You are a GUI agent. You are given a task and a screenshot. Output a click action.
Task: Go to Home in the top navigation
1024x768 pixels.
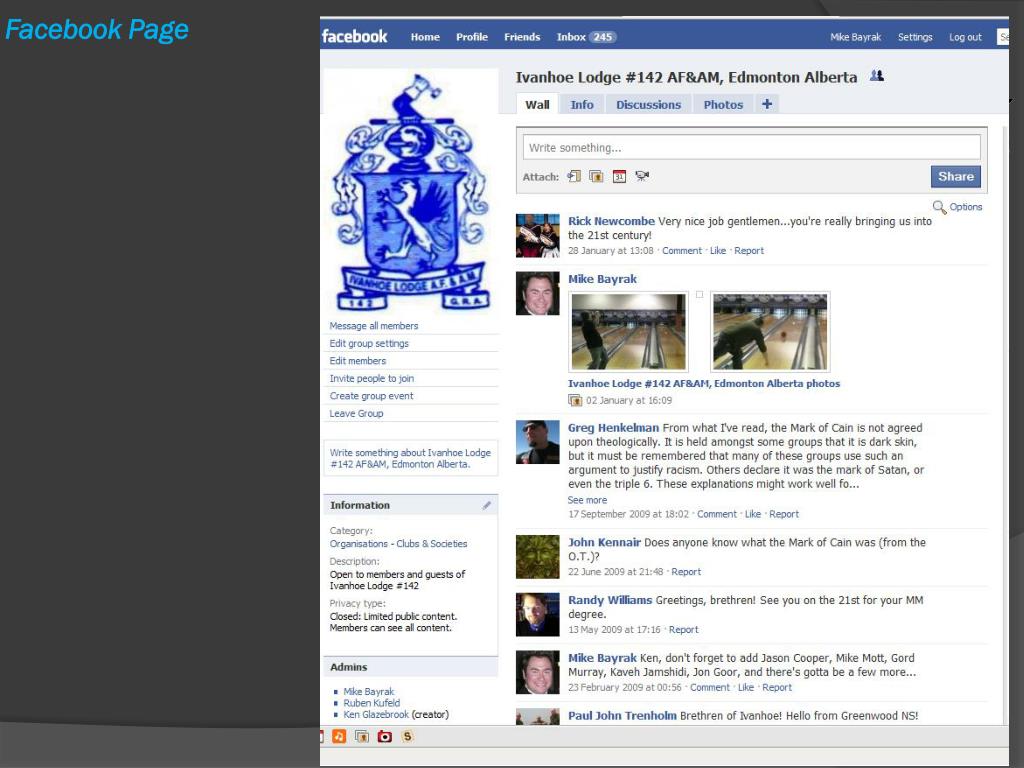tap(425, 37)
